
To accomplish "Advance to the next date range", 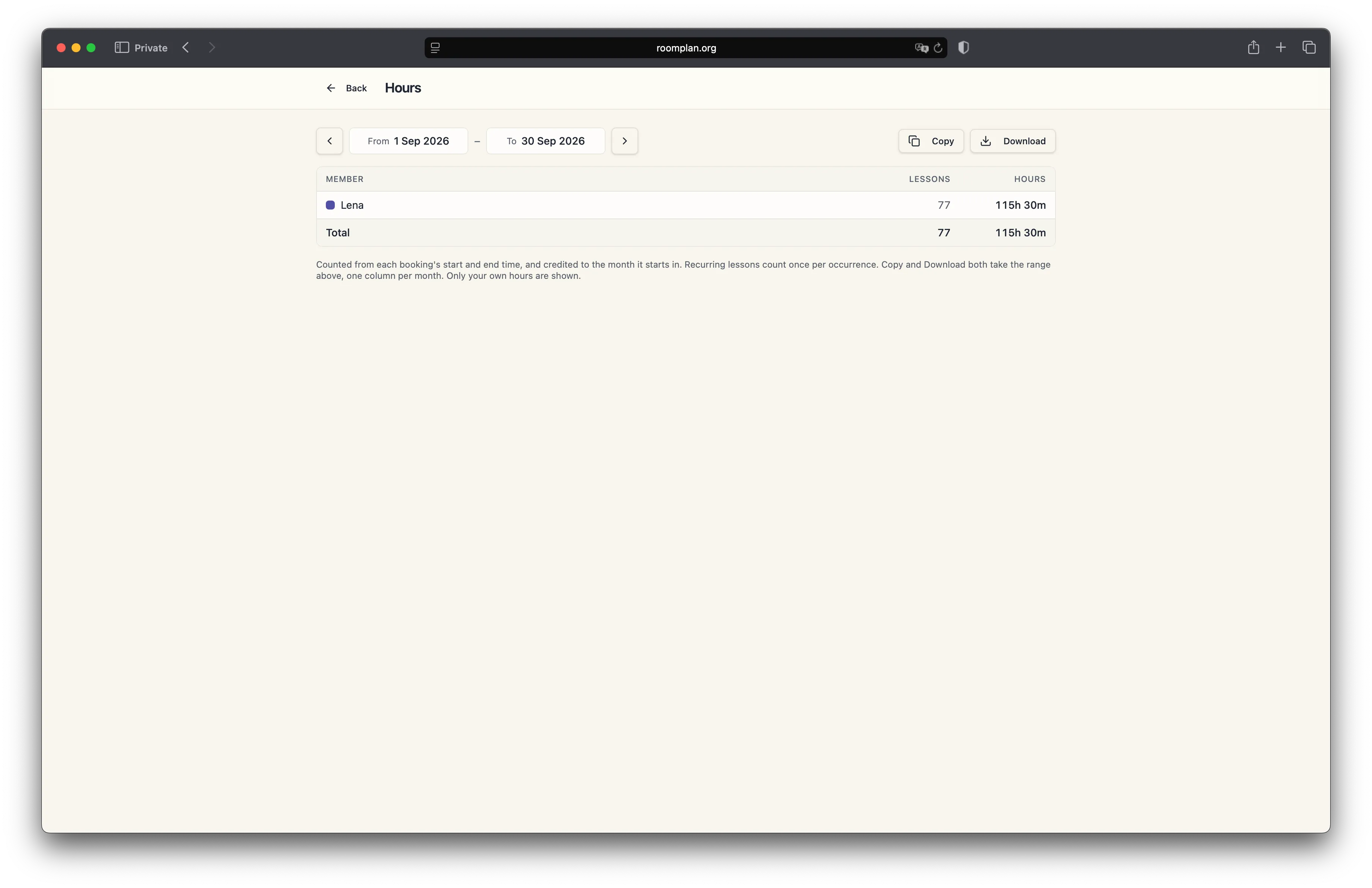I will pyautogui.click(x=625, y=141).
